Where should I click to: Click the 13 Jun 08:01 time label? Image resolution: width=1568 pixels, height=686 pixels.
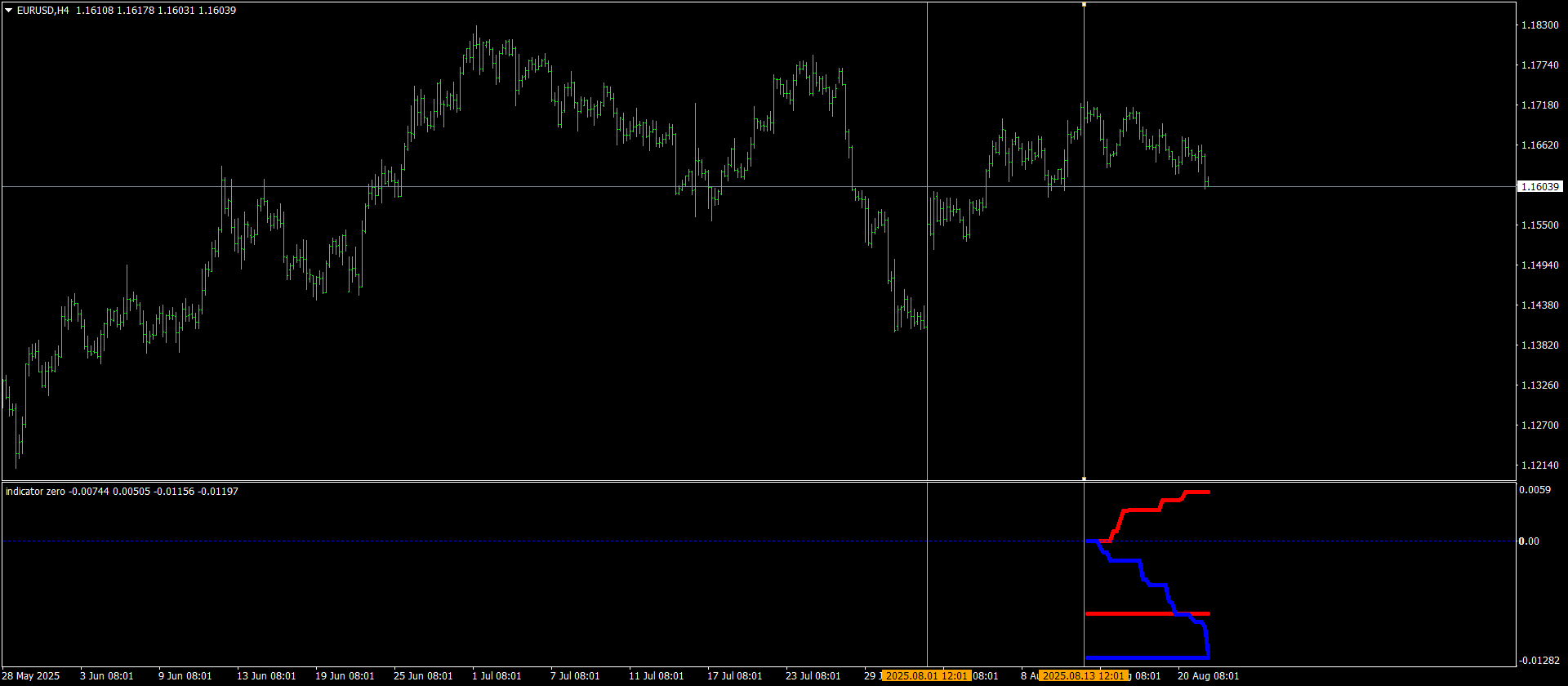click(x=266, y=676)
